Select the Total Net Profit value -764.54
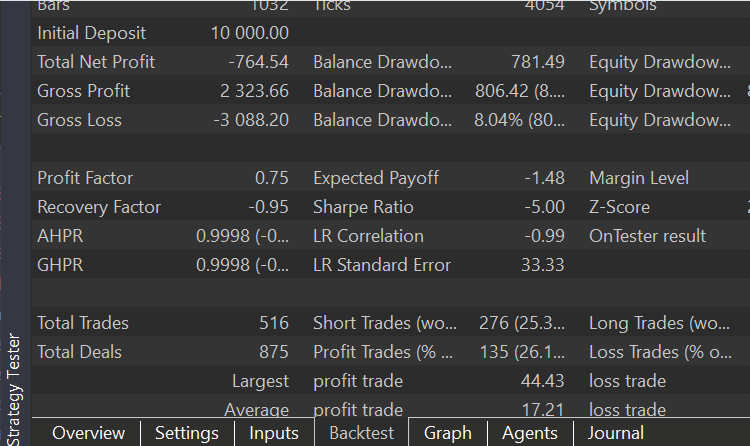 pos(258,62)
